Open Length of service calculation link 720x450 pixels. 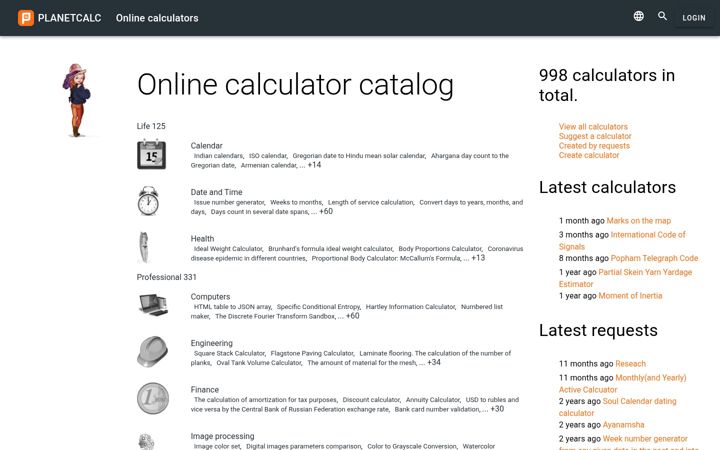coord(371,202)
